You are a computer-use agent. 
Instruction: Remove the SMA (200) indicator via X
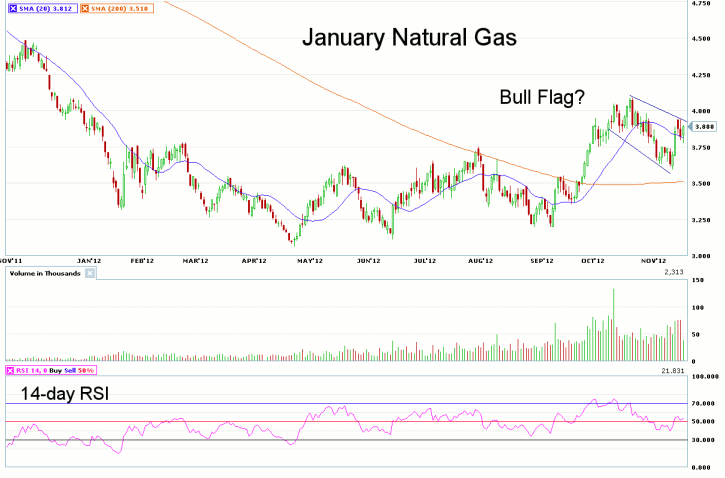[85, 6]
